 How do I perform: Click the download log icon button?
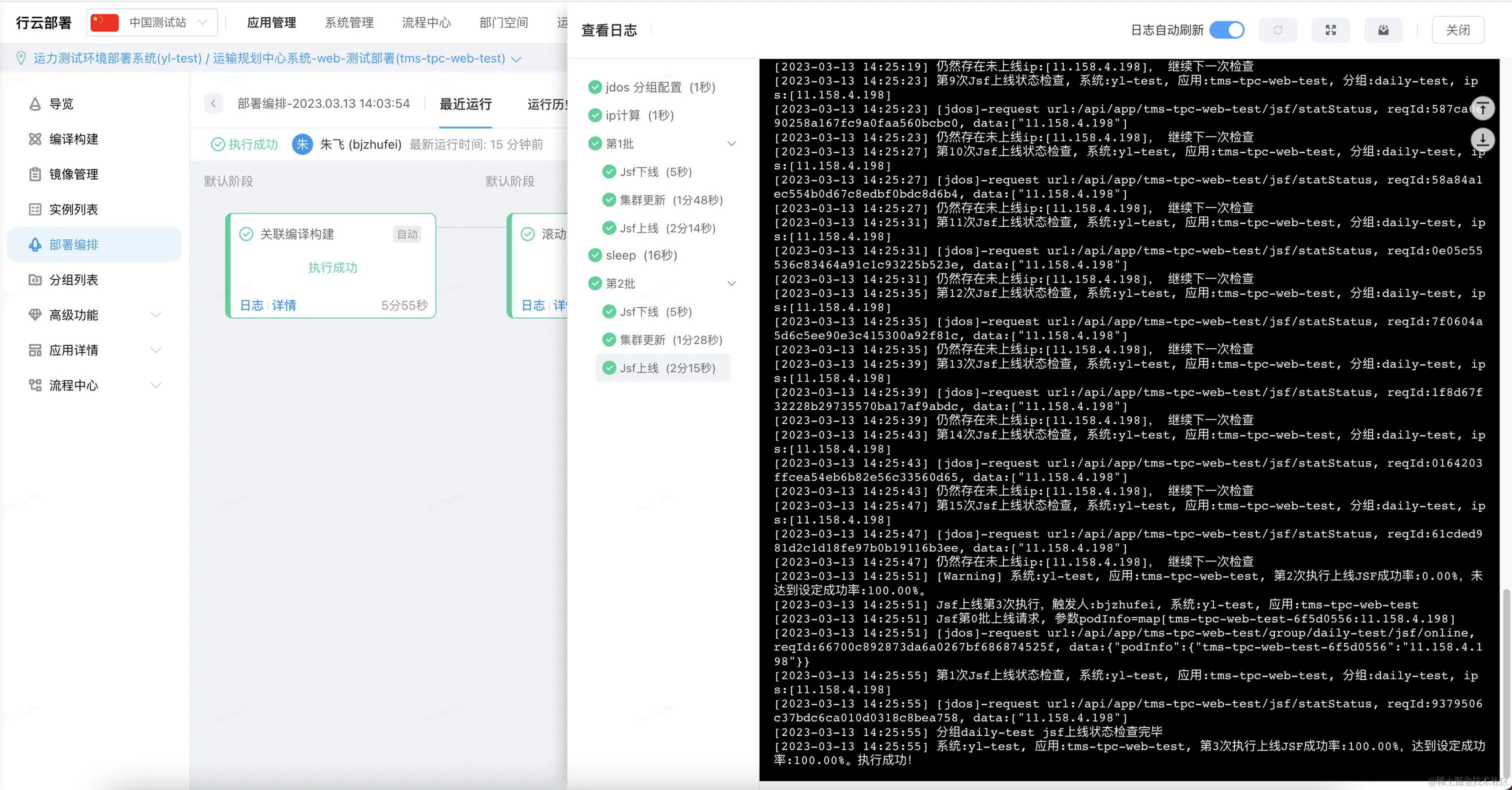pyautogui.click(x=1383, y=30)
